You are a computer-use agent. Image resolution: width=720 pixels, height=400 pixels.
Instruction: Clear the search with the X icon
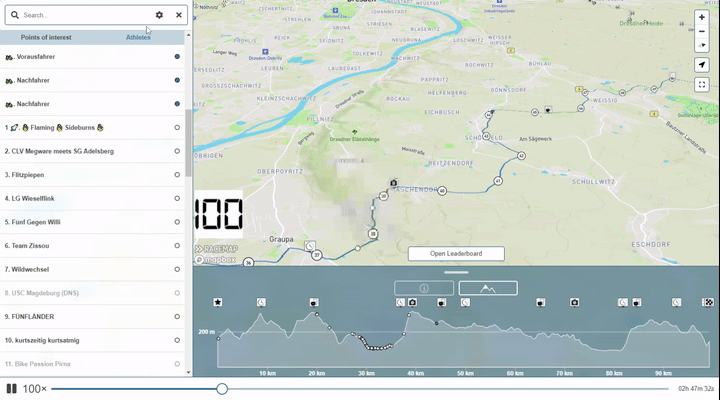179,15
